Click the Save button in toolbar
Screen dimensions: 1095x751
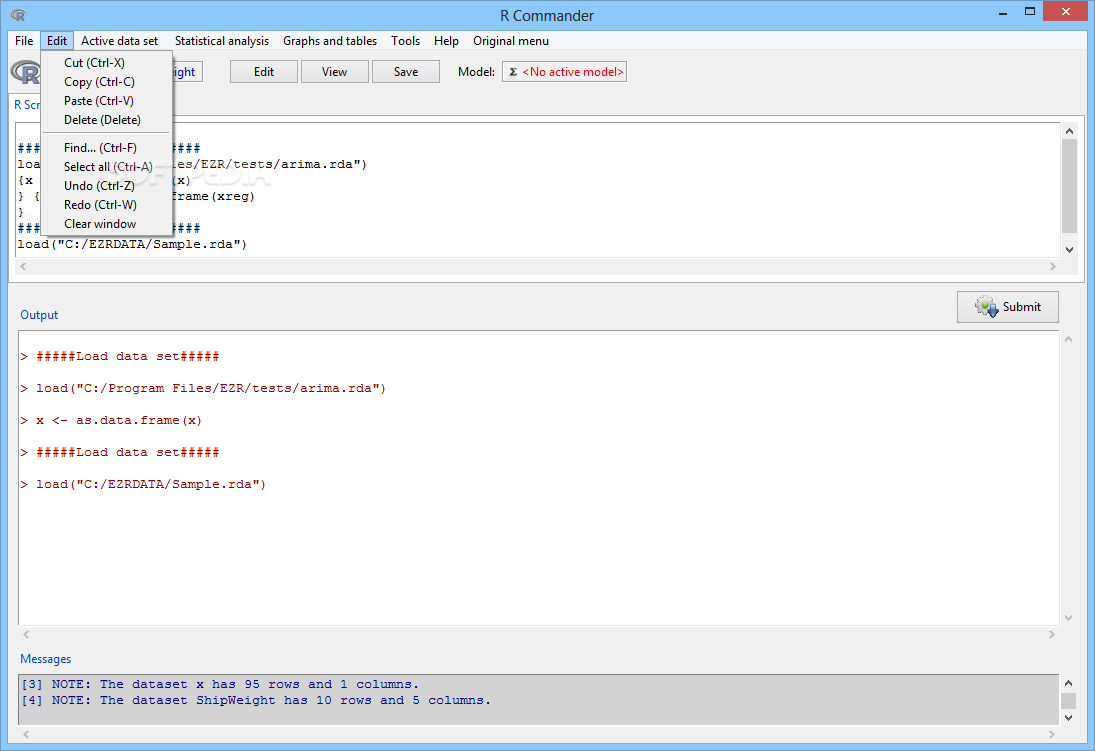pyautogui.click(x=406, y=71)
